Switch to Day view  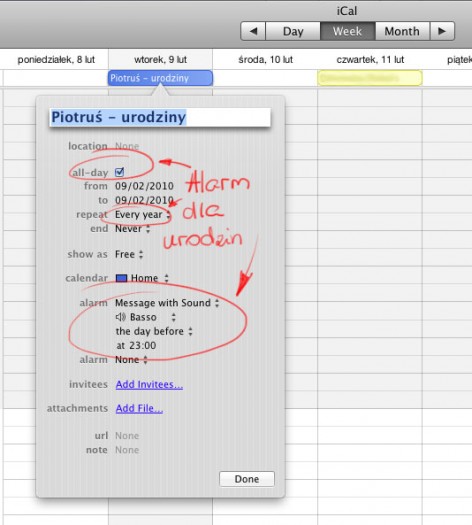pyautogui.click(x=293, y=31)
